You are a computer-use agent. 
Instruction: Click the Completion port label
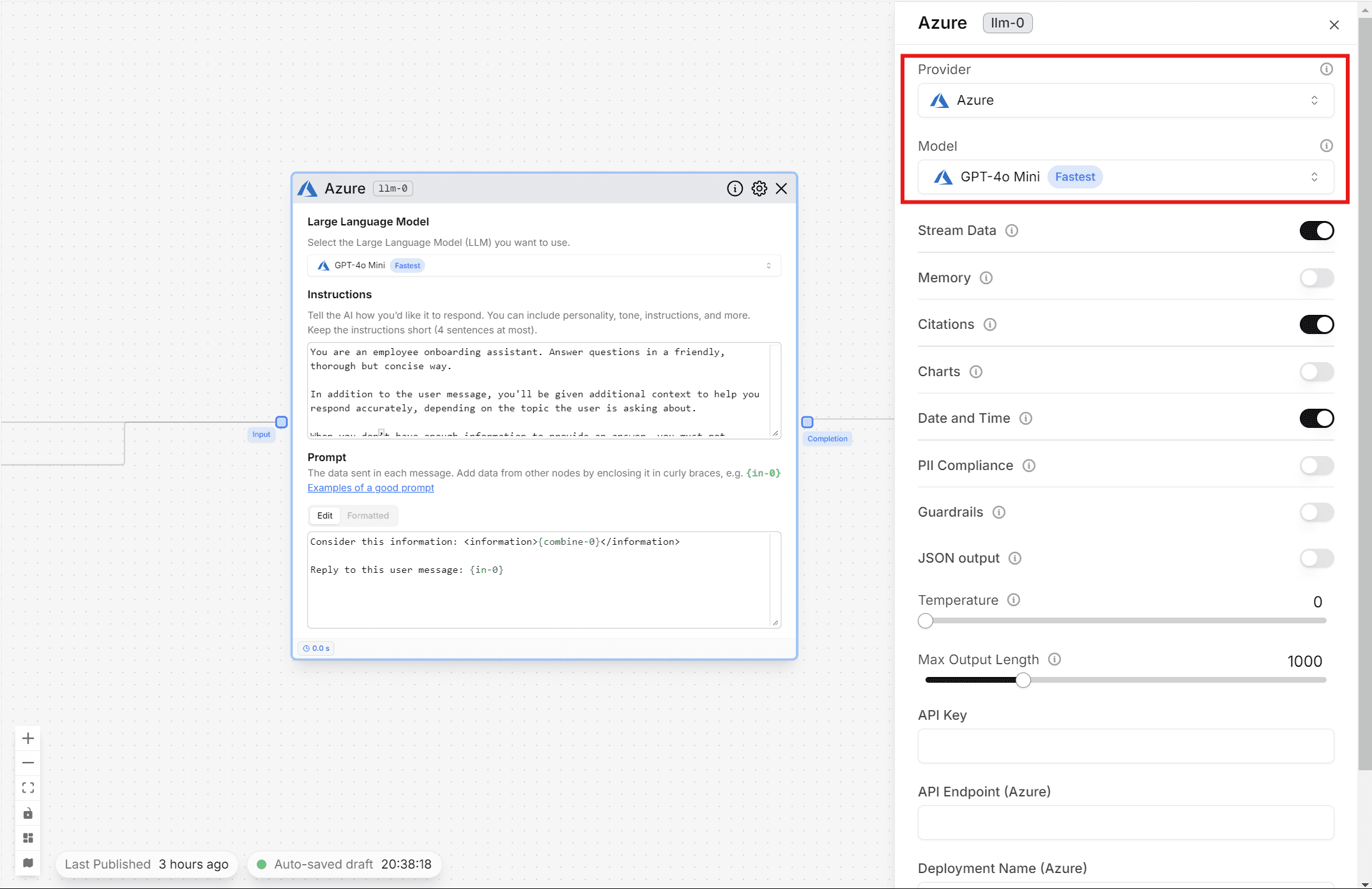827,439
